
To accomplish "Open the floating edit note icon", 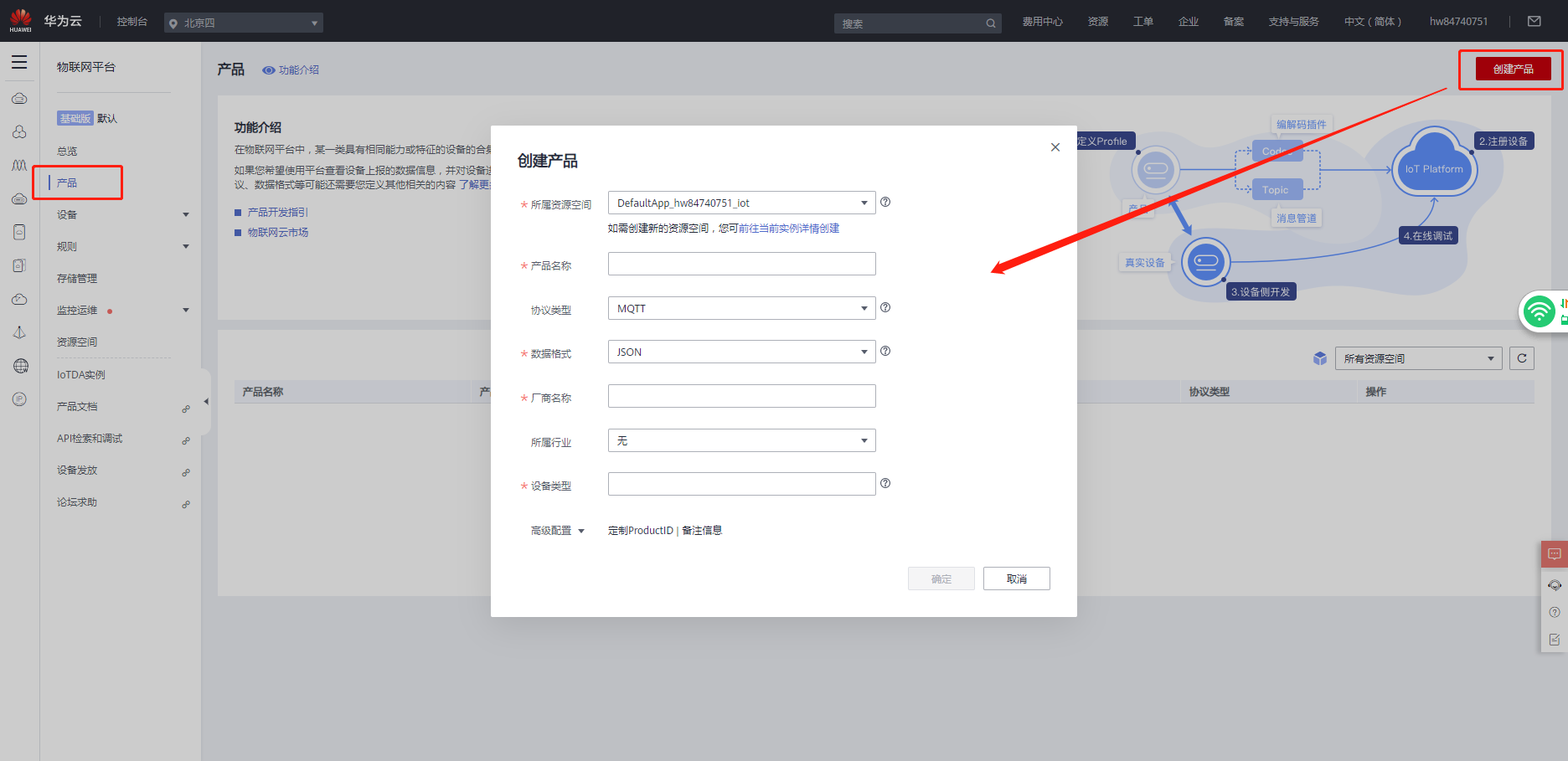I will click(1555, 640).
